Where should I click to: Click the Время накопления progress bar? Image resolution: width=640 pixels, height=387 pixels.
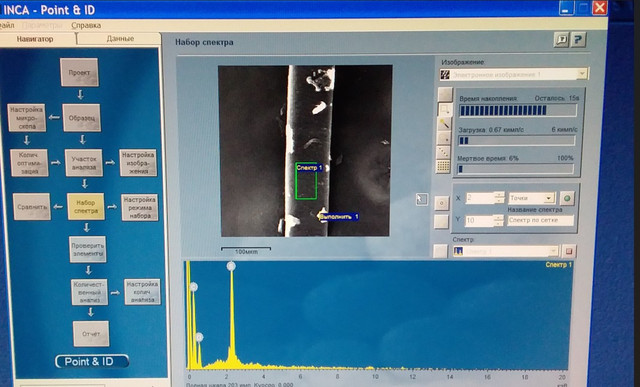click(518, 110)
